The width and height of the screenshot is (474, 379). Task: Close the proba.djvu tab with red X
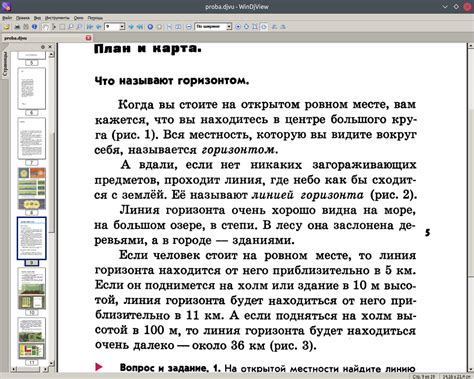88,38
